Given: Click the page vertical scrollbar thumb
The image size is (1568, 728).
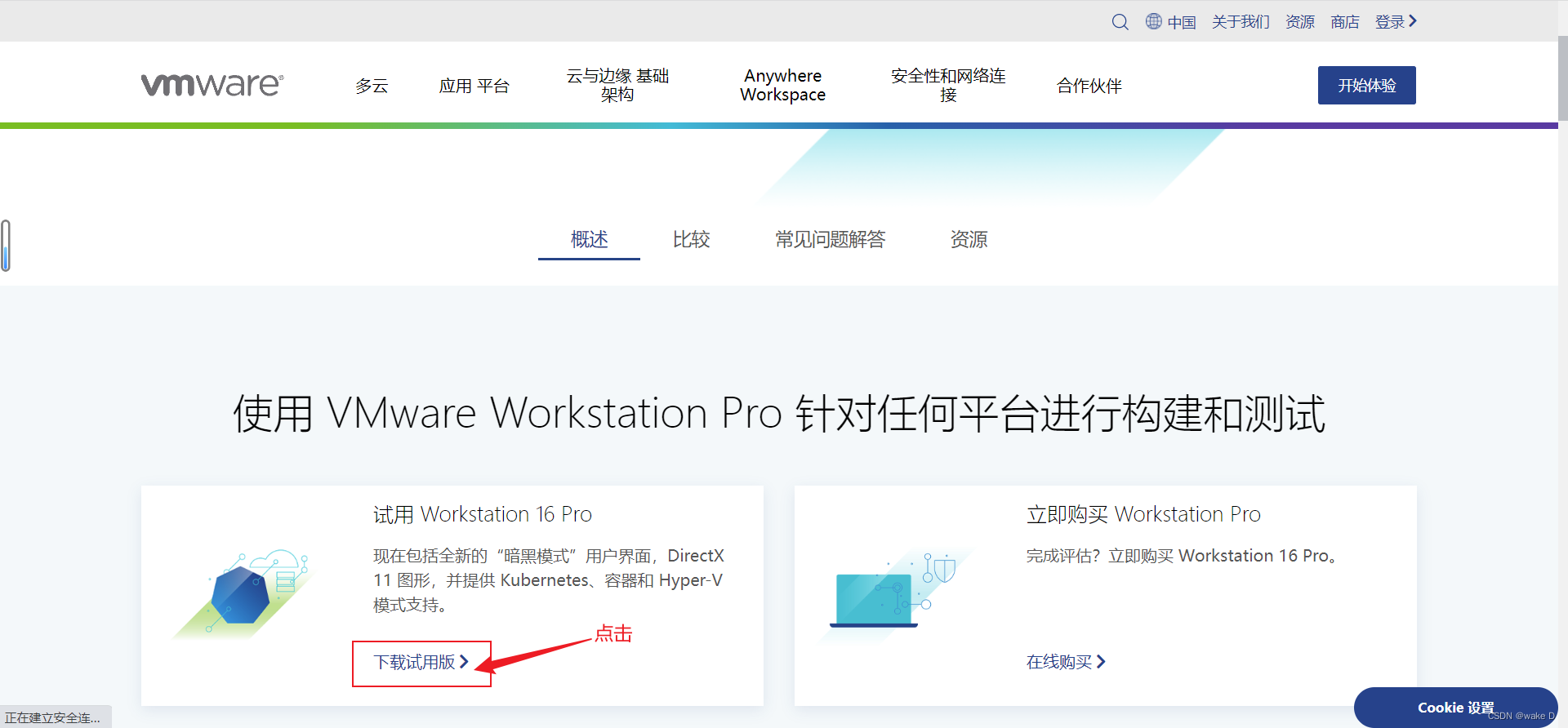Looking at the screenshot, I should point(1562,78).
